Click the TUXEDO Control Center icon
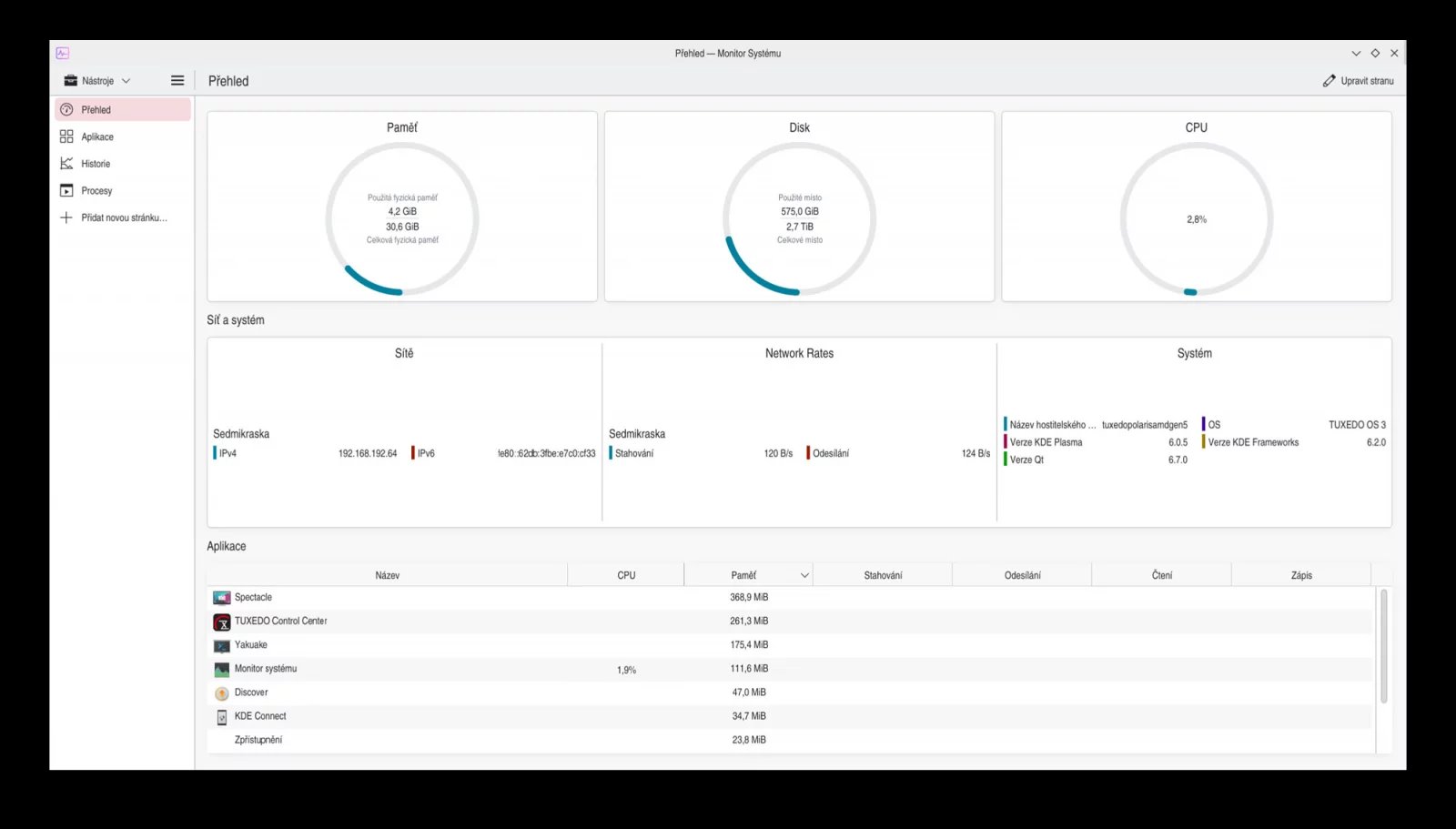This screenshot has height=829, width=1456. tap(222, 622)
